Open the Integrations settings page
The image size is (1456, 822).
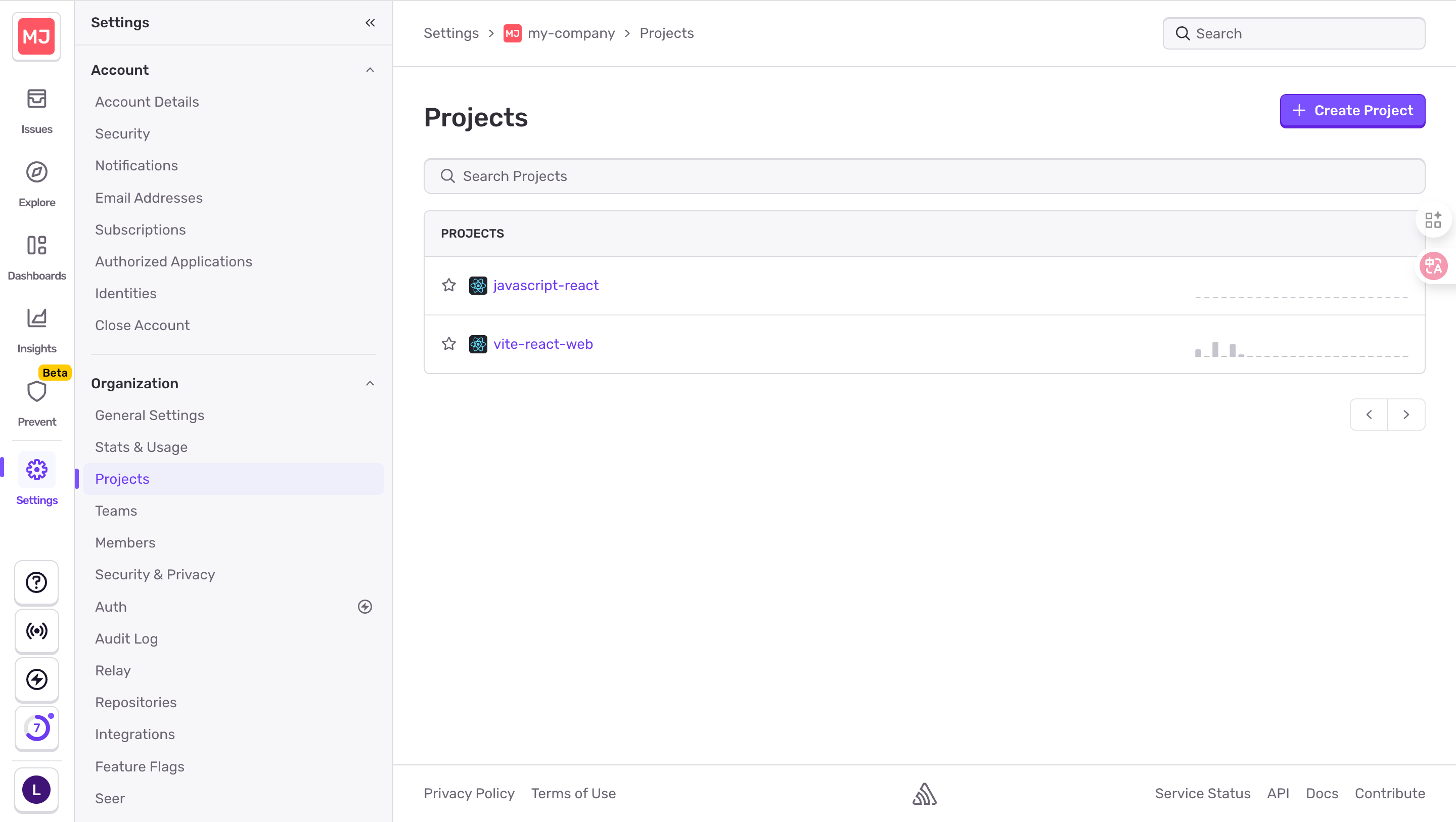tap(135, 735)
